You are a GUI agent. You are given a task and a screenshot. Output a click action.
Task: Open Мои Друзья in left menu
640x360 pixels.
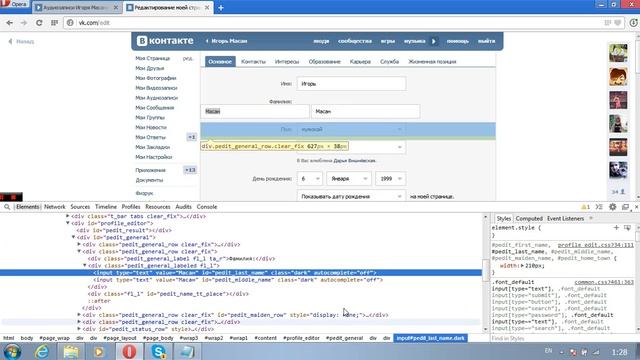point(150,68)
